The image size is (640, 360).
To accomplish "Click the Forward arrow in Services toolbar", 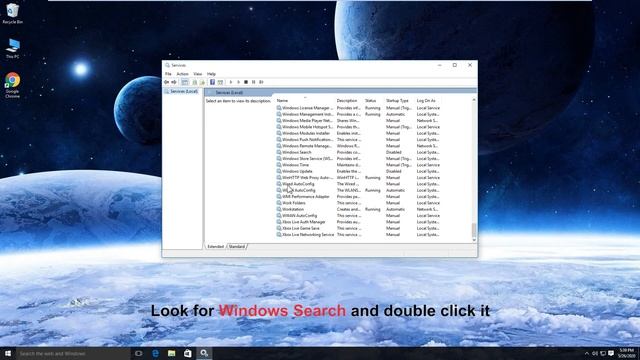I will [174, 82].
